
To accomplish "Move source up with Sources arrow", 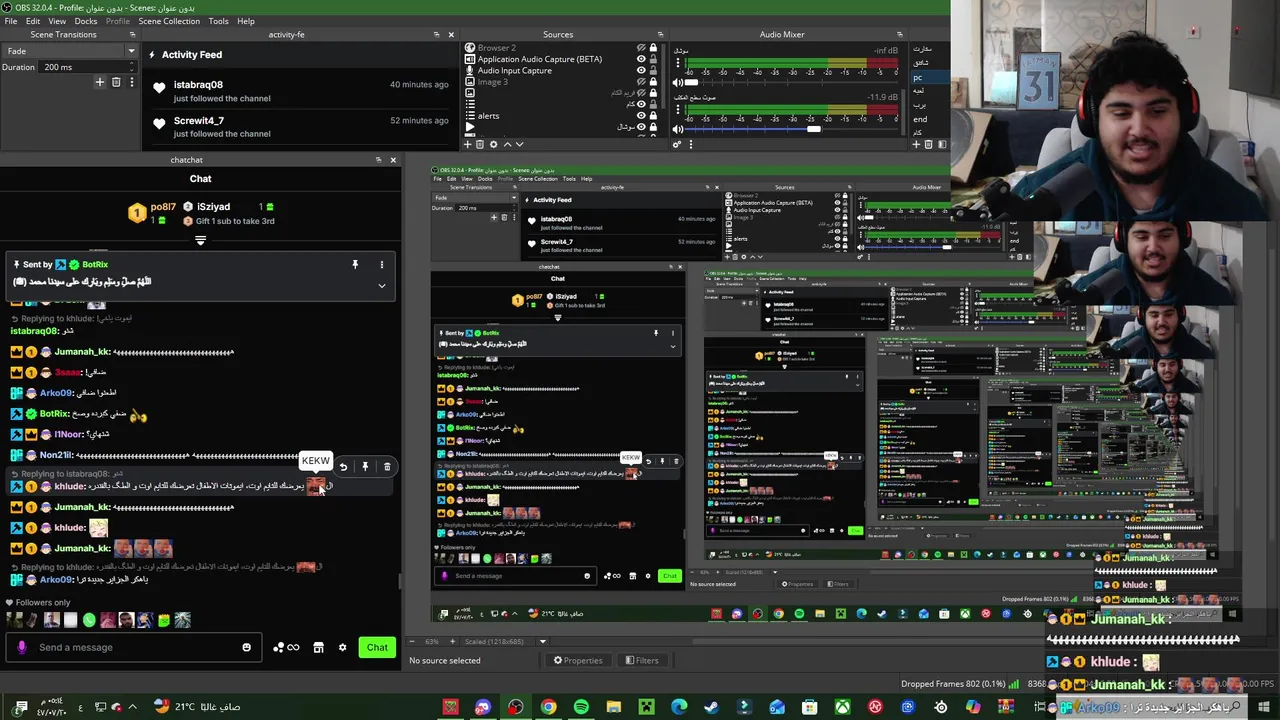I will pos(506,144).
